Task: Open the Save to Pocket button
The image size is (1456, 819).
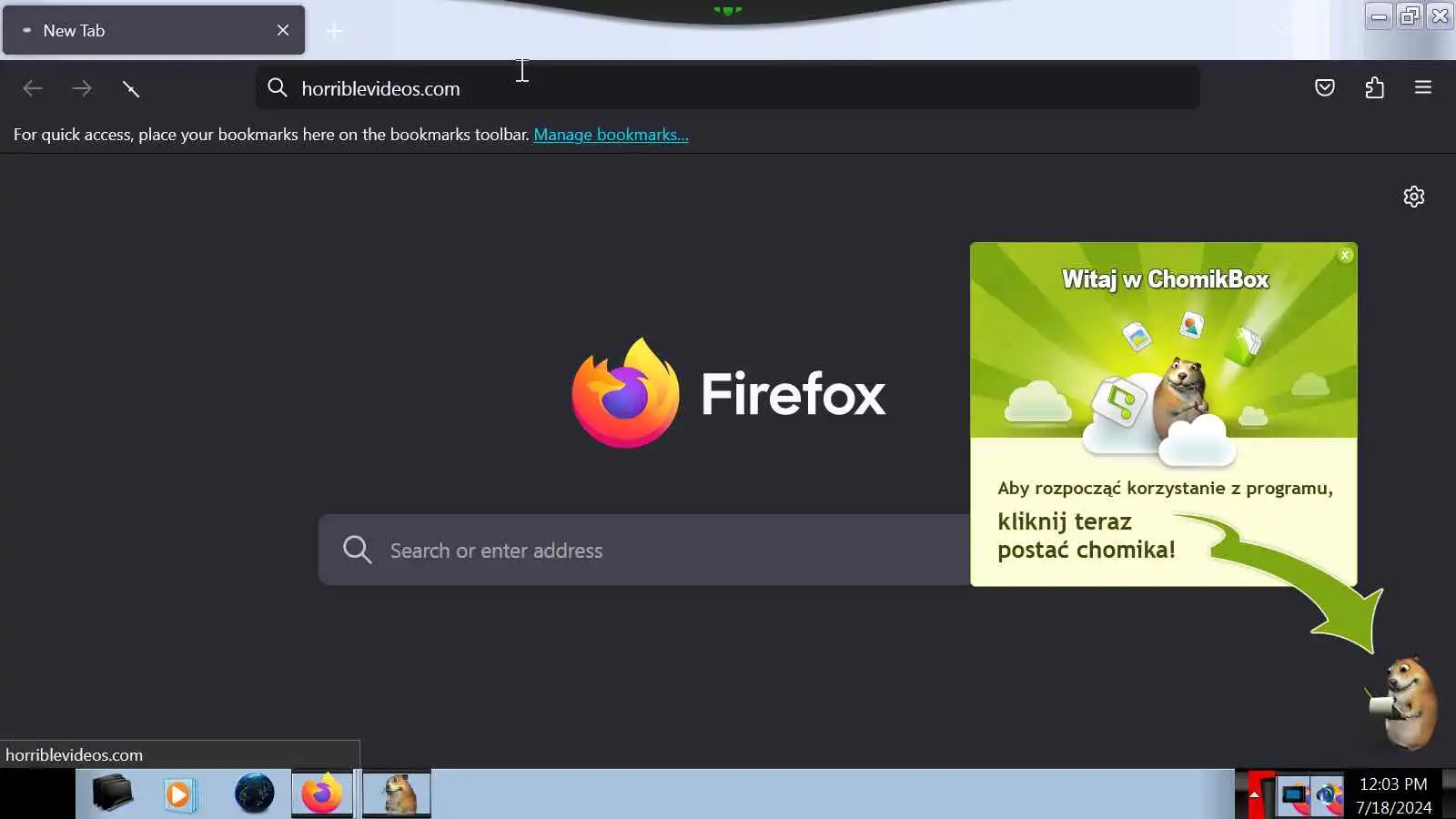Action: tap(1325, 87)
